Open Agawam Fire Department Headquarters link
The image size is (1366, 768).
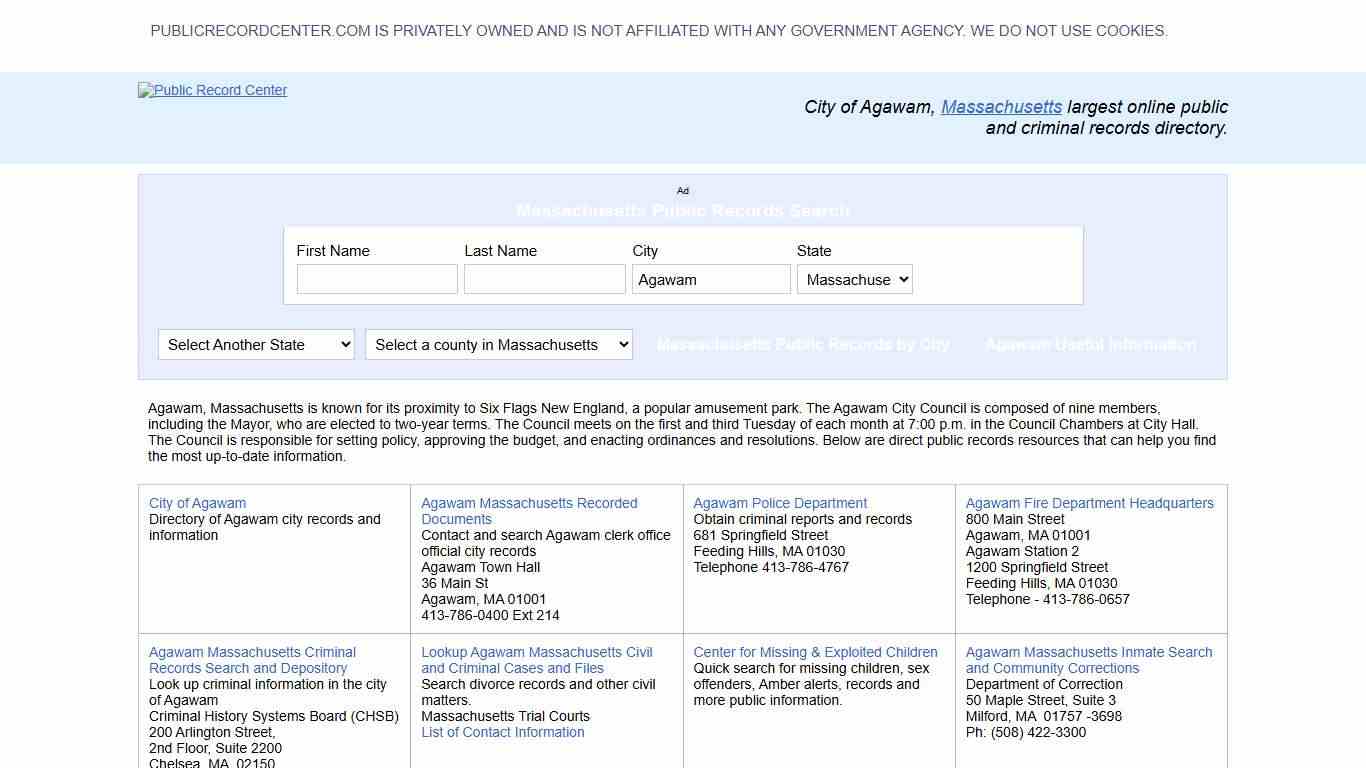1089,503
